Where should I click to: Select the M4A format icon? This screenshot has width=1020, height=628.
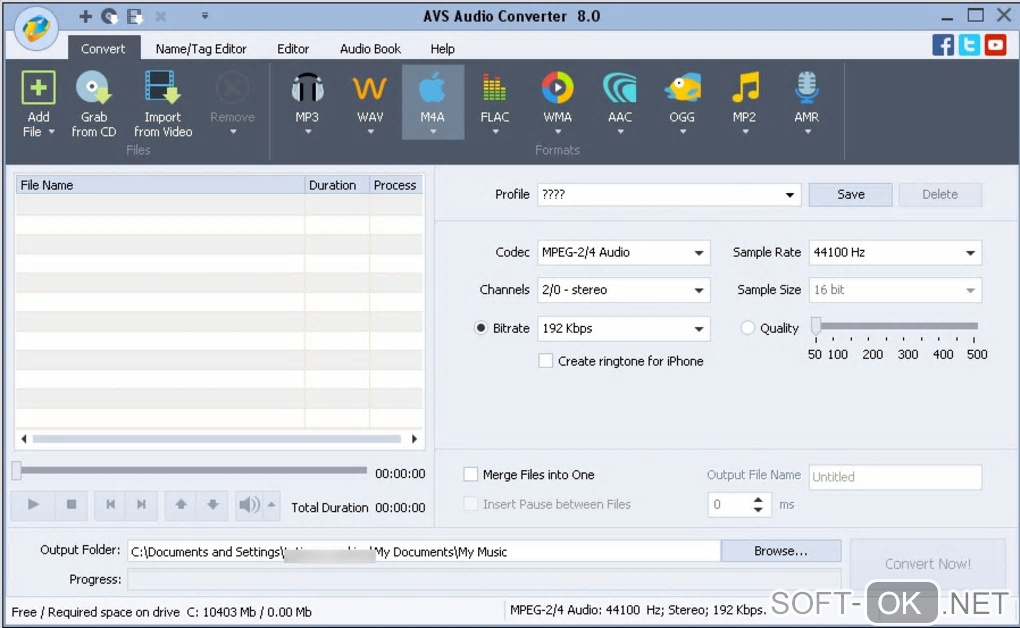click(x=433, y=88)
